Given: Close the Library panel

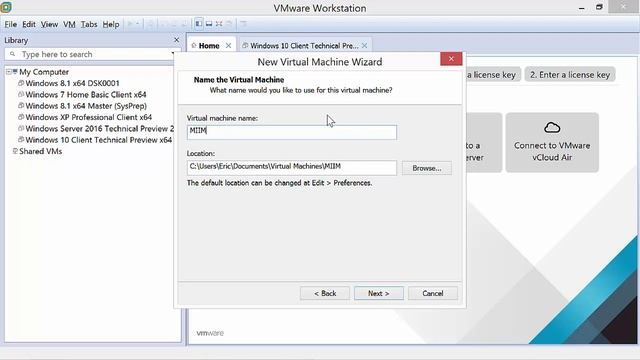Looking at the screenshot, I should pos(176,40).
